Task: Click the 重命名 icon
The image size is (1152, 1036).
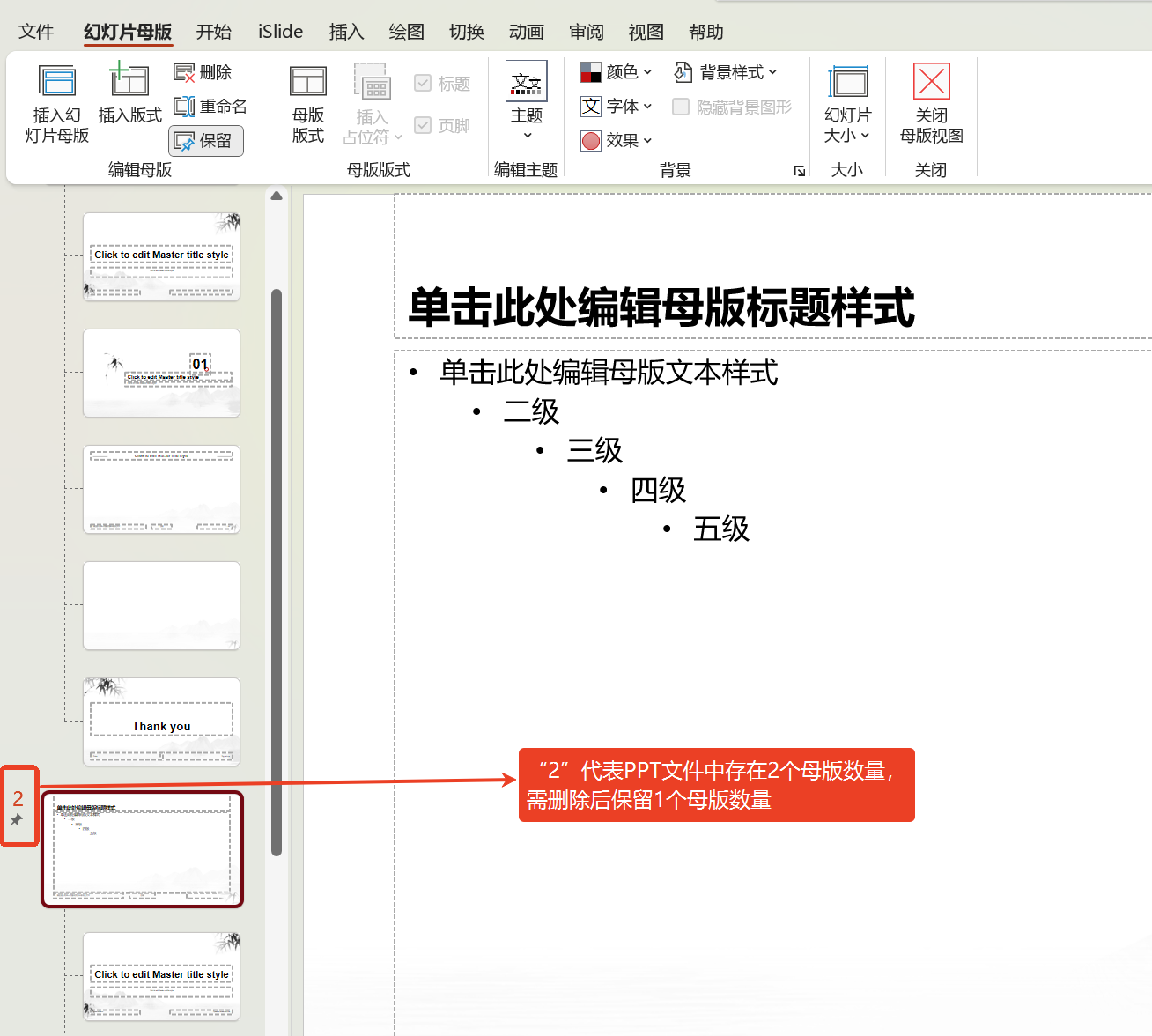Action: pyautogui.click(x=184, y=107)
